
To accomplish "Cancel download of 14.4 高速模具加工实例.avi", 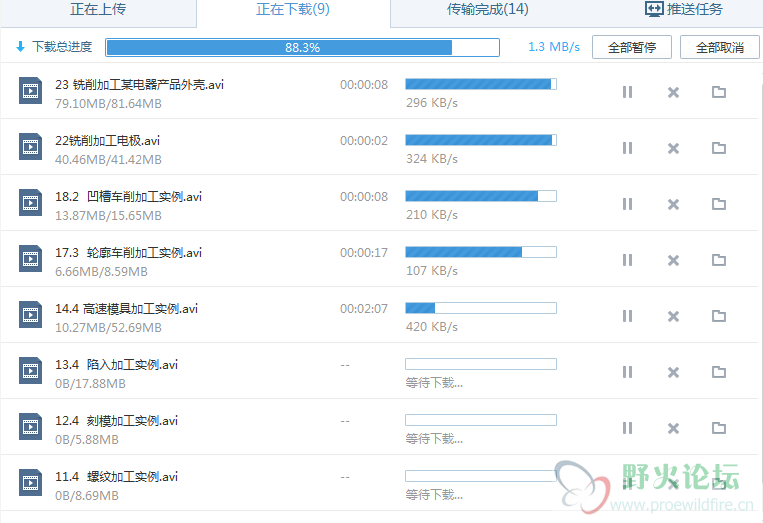I will tap(673, 316).
